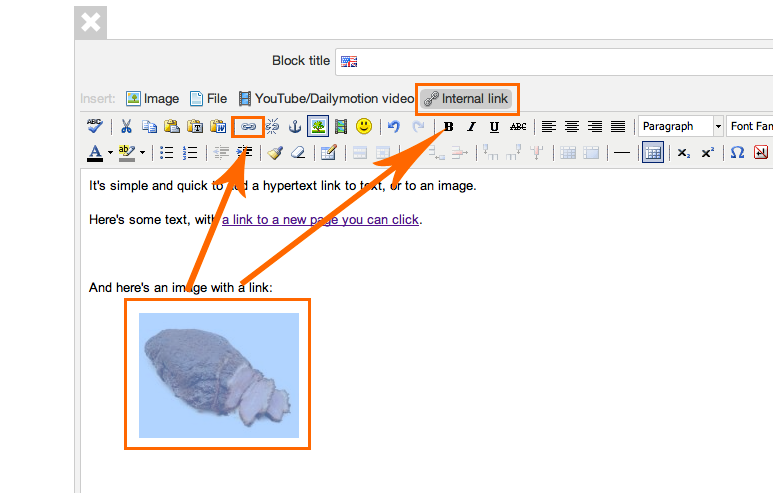Click the Paste clipboard icon

(172, 127)
